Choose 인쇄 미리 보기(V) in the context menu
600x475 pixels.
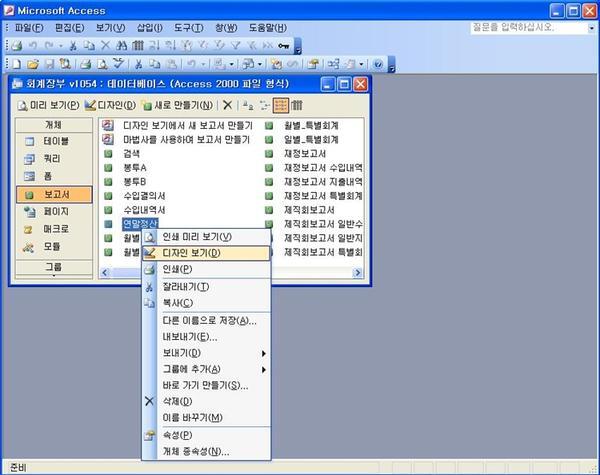pos(206,237)
